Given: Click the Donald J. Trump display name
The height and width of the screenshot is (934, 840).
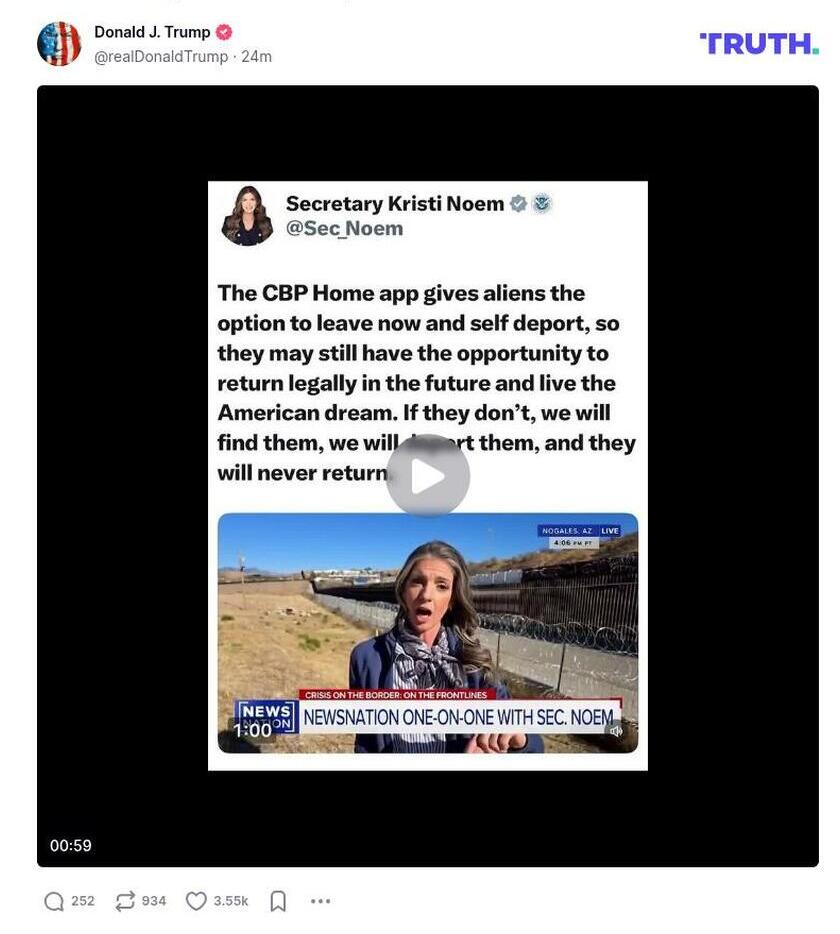Looking at the screenshot, I should coord(152,32).
